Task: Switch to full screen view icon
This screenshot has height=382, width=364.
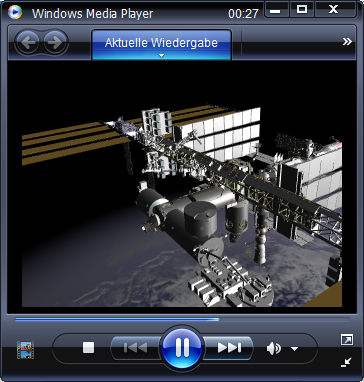Action: (x=347, y=340)
